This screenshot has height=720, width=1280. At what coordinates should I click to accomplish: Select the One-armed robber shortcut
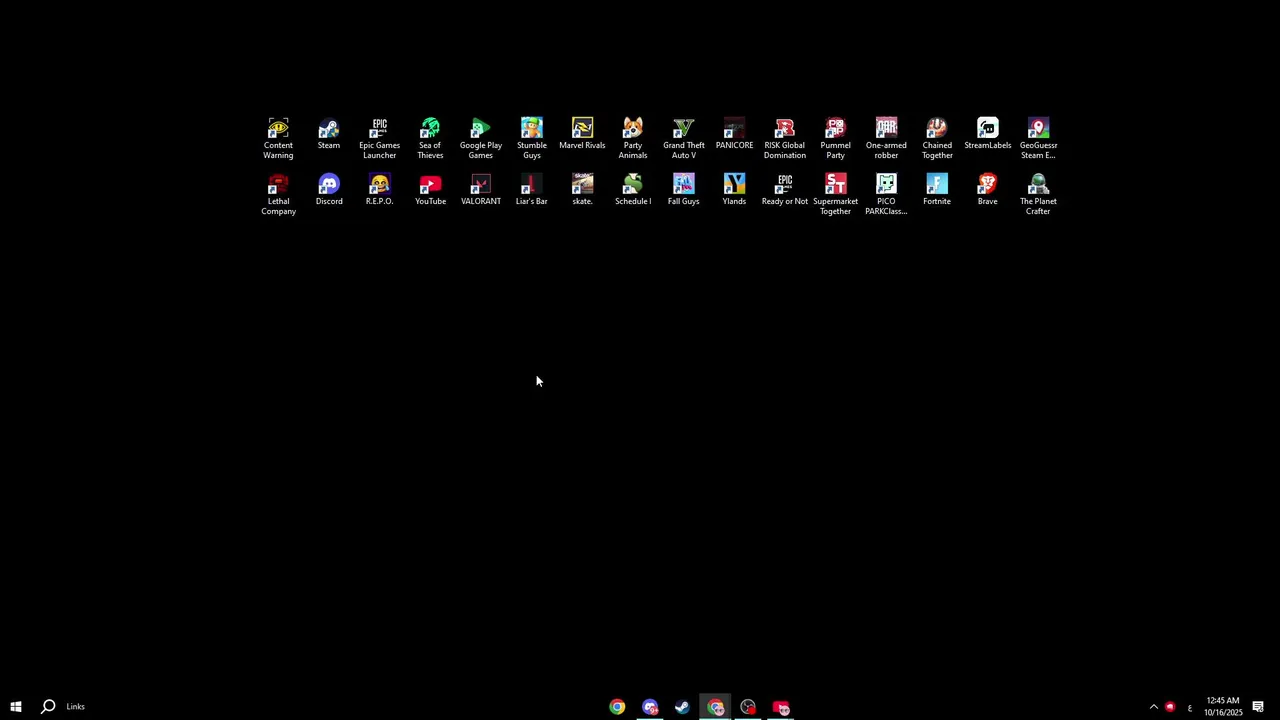tap(886, 138)
